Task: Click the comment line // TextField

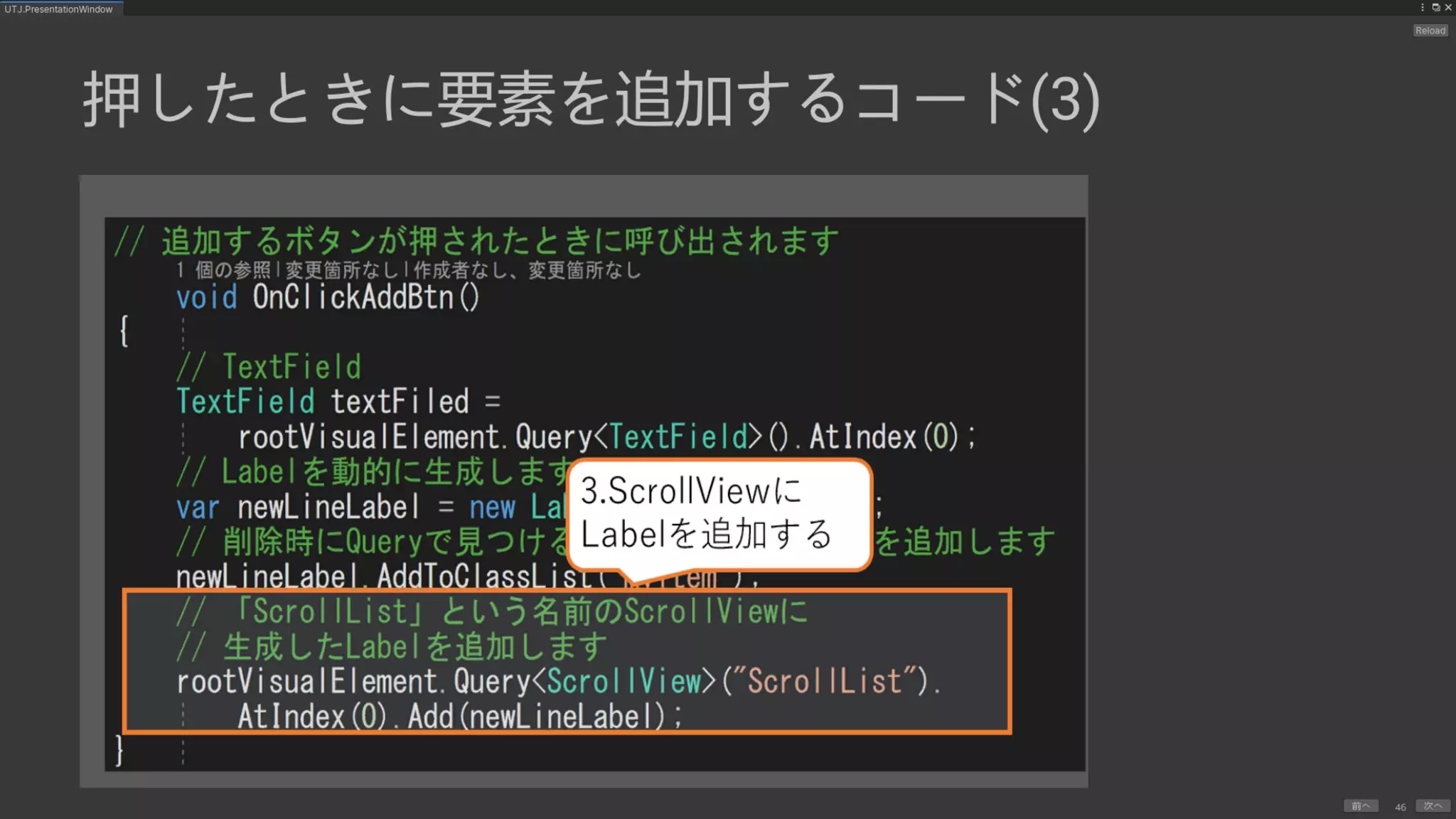Action: [x=269, y=367]
